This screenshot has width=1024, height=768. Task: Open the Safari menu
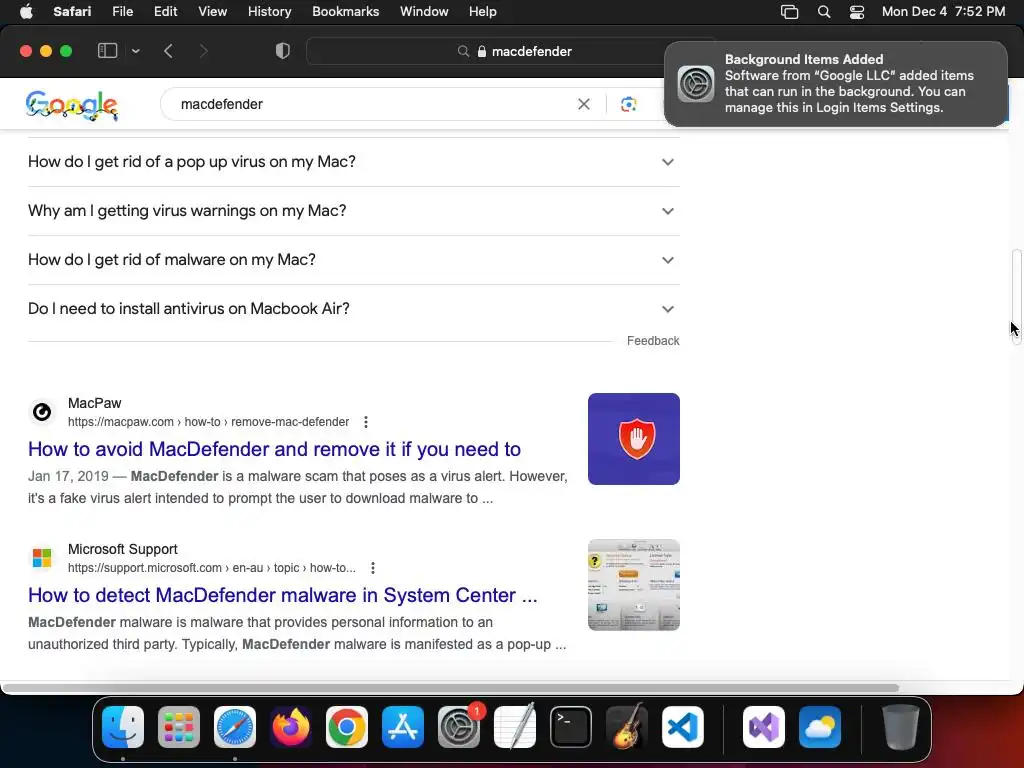pyautogui.click(x=72, y=12)
